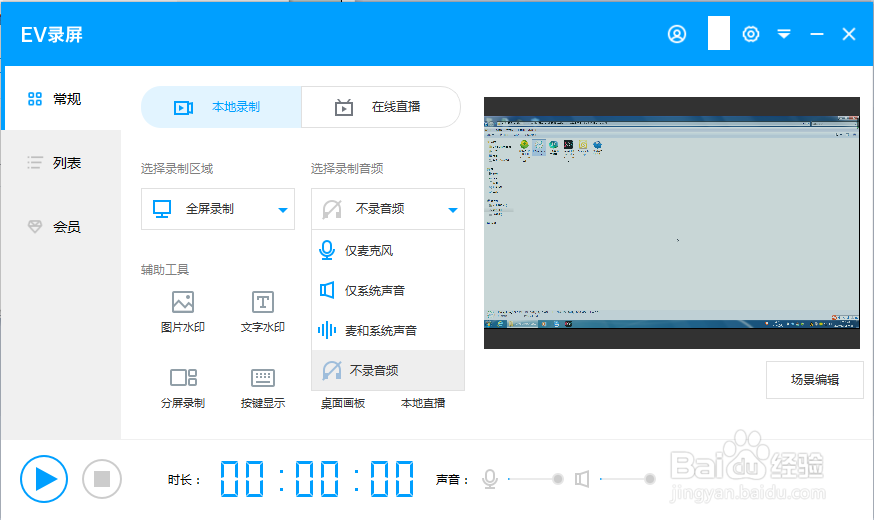The height and width of the screenshot is (523, 874).
Task: Click the 仅麦克风 microphone icon
Action: click(x=327, y=250)
